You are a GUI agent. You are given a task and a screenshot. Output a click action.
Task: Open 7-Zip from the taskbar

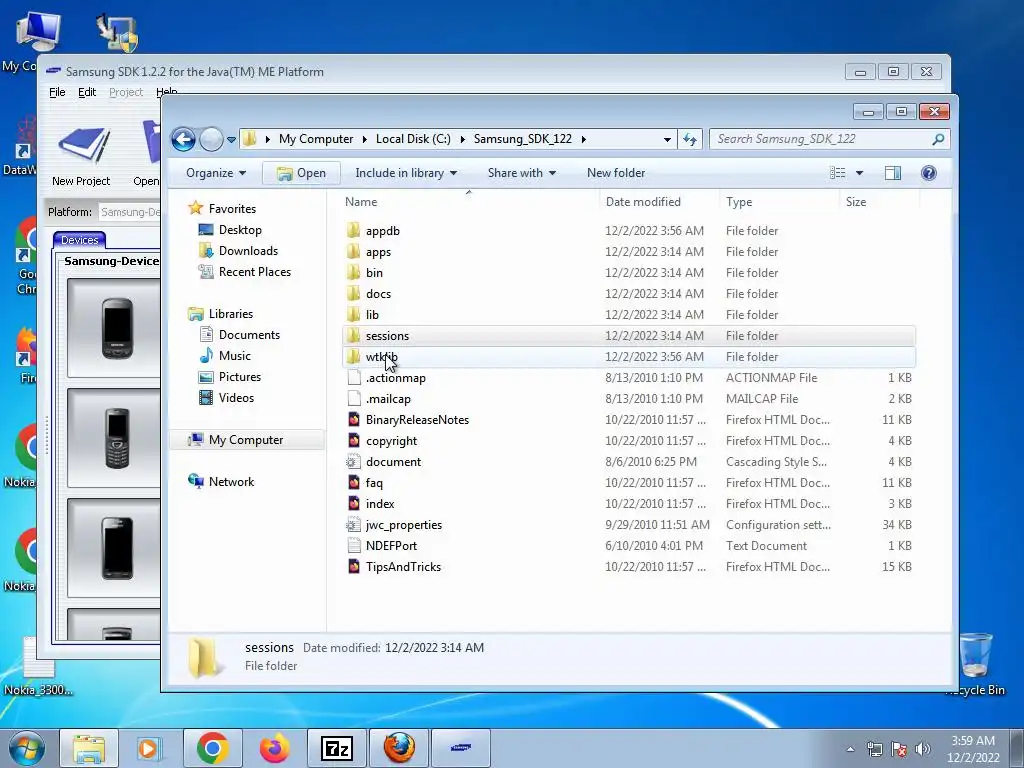(x=337, y=748)
